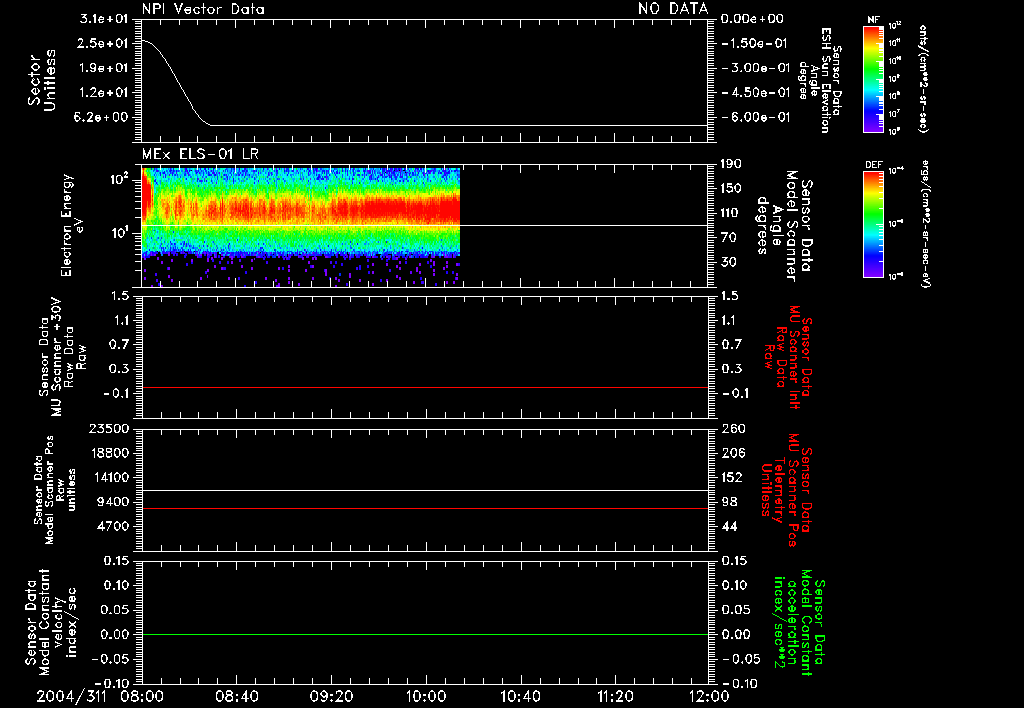Click the '110' scanner angle value
The width and height of the screenshot is (1024, 708).
point(731,213)
